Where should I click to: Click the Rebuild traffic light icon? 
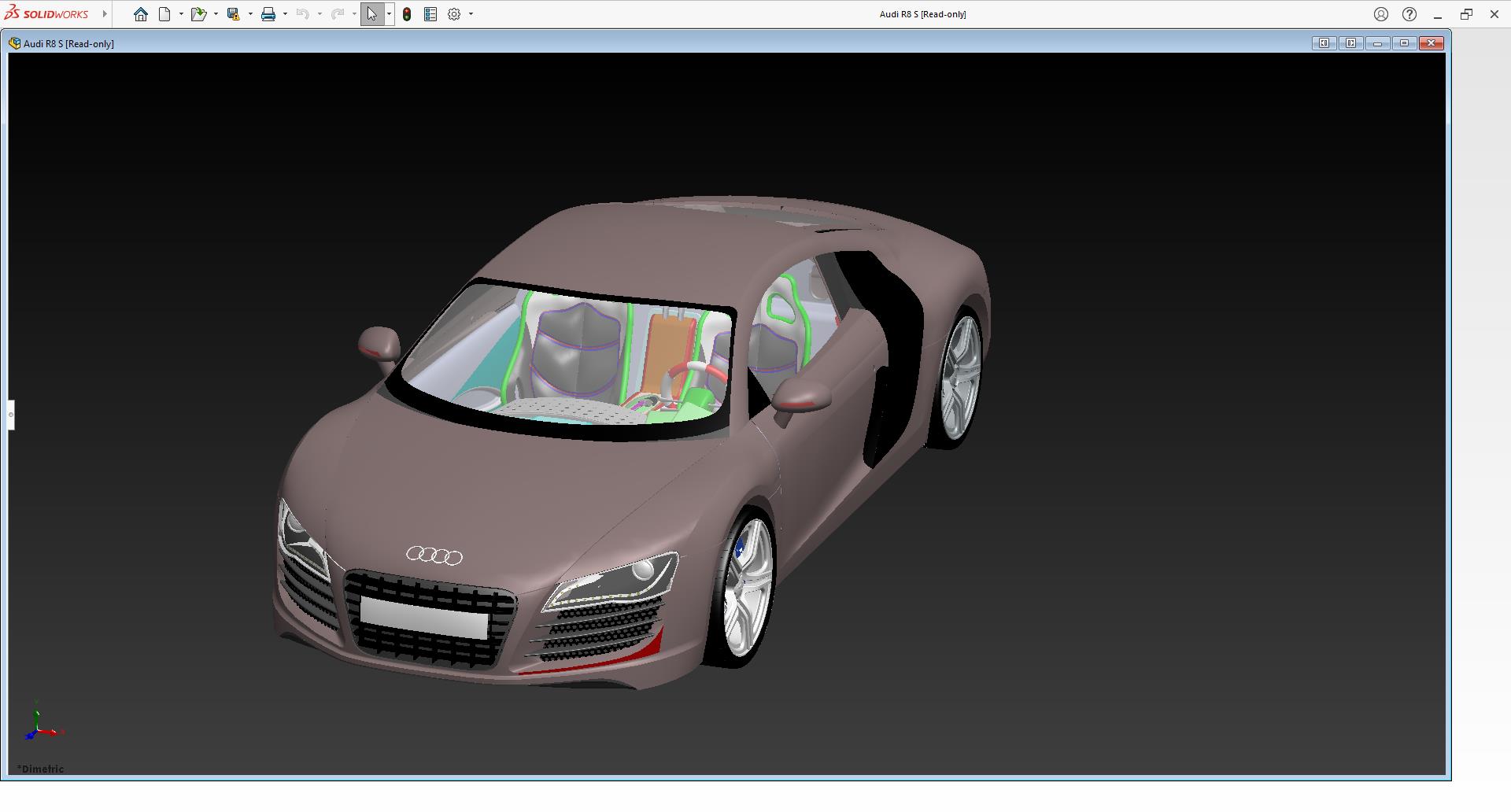(407, 14)
